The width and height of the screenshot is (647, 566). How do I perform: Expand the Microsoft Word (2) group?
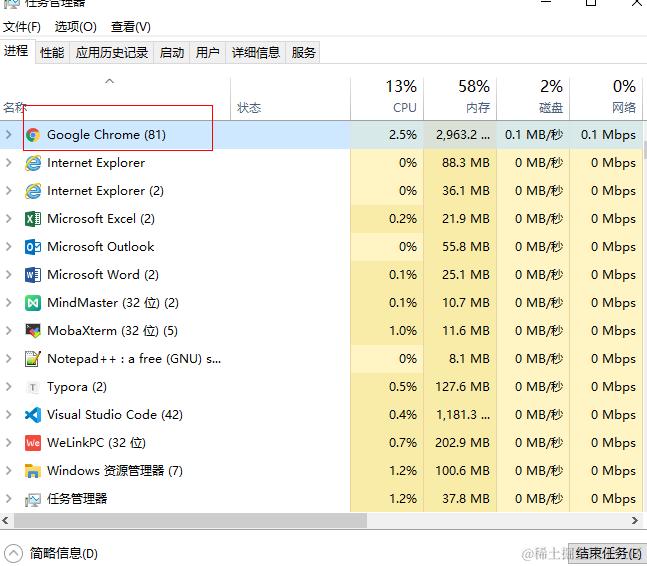tap(9, 275)
